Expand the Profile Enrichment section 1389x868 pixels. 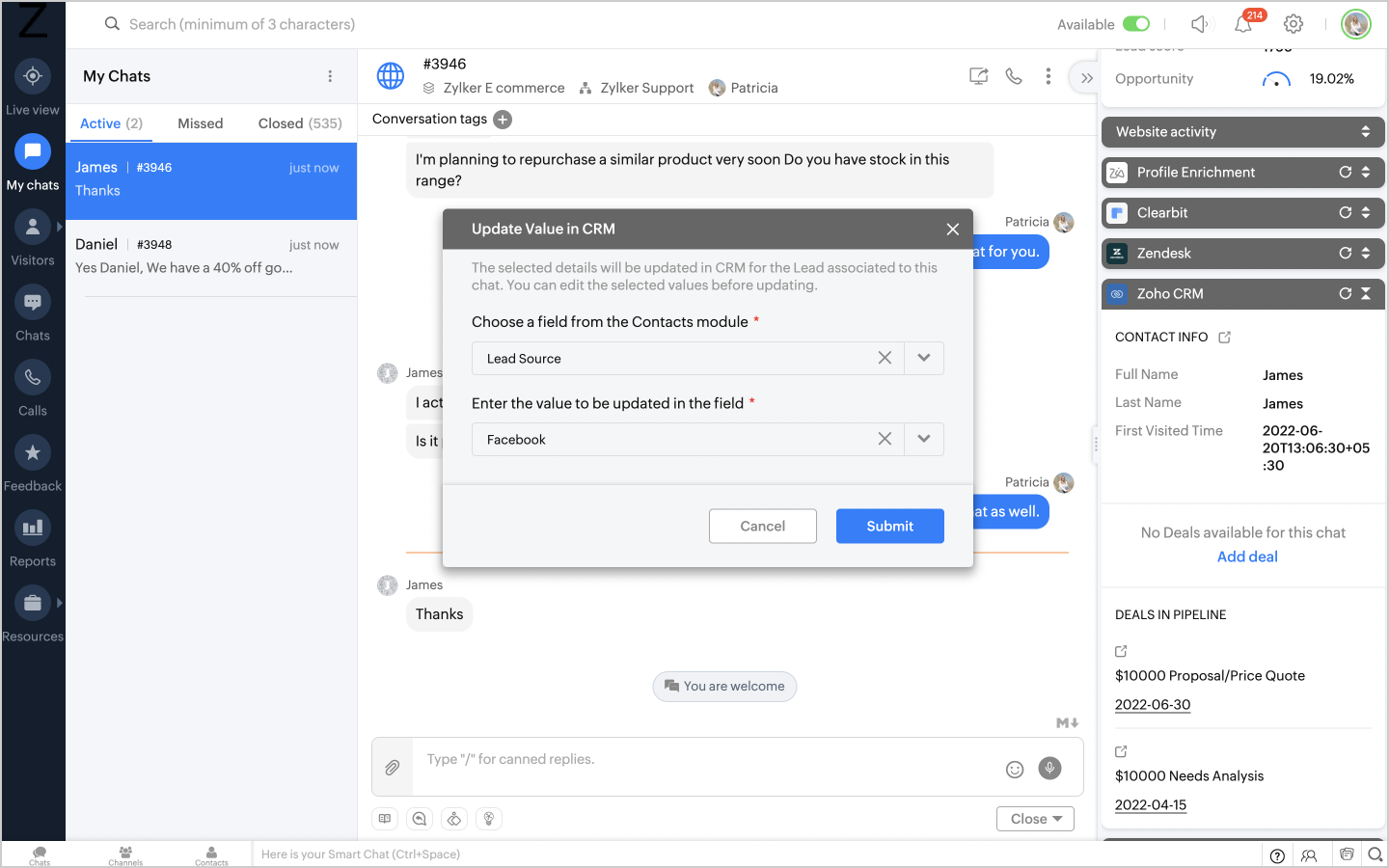coord(1366,173)
